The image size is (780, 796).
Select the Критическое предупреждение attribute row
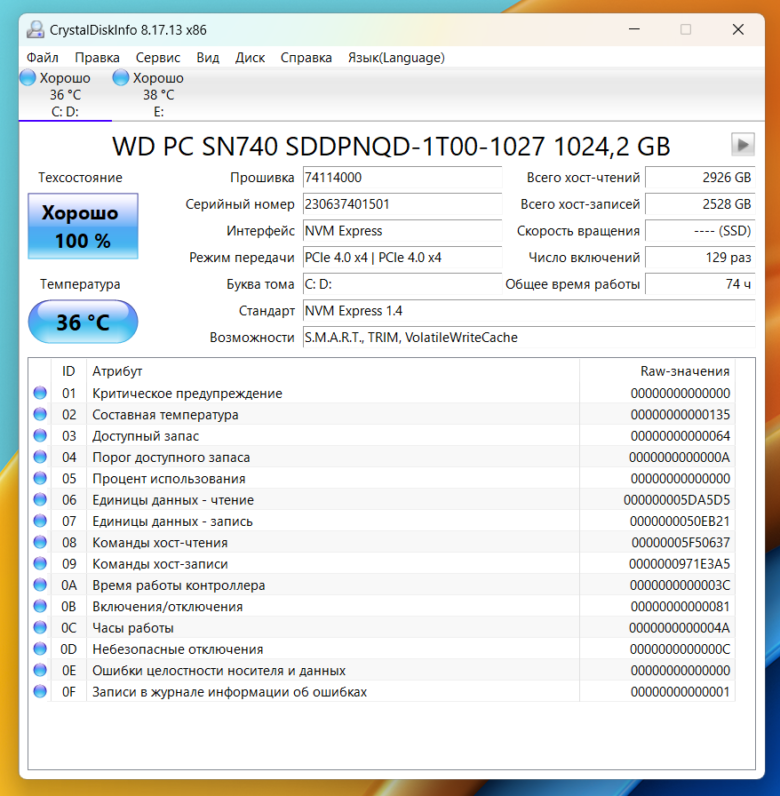pos(382,393)
